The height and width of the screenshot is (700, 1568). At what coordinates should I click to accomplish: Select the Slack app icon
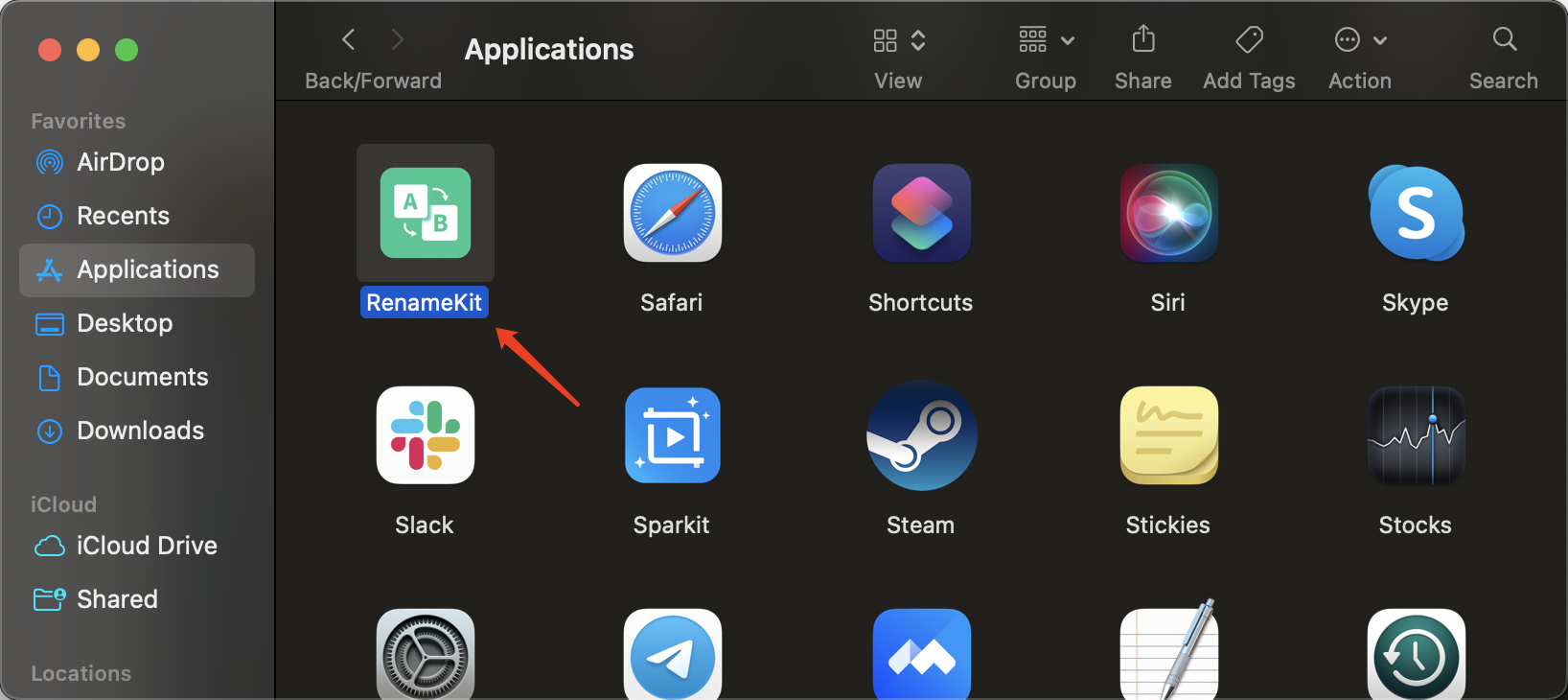(x=426, y=435)
